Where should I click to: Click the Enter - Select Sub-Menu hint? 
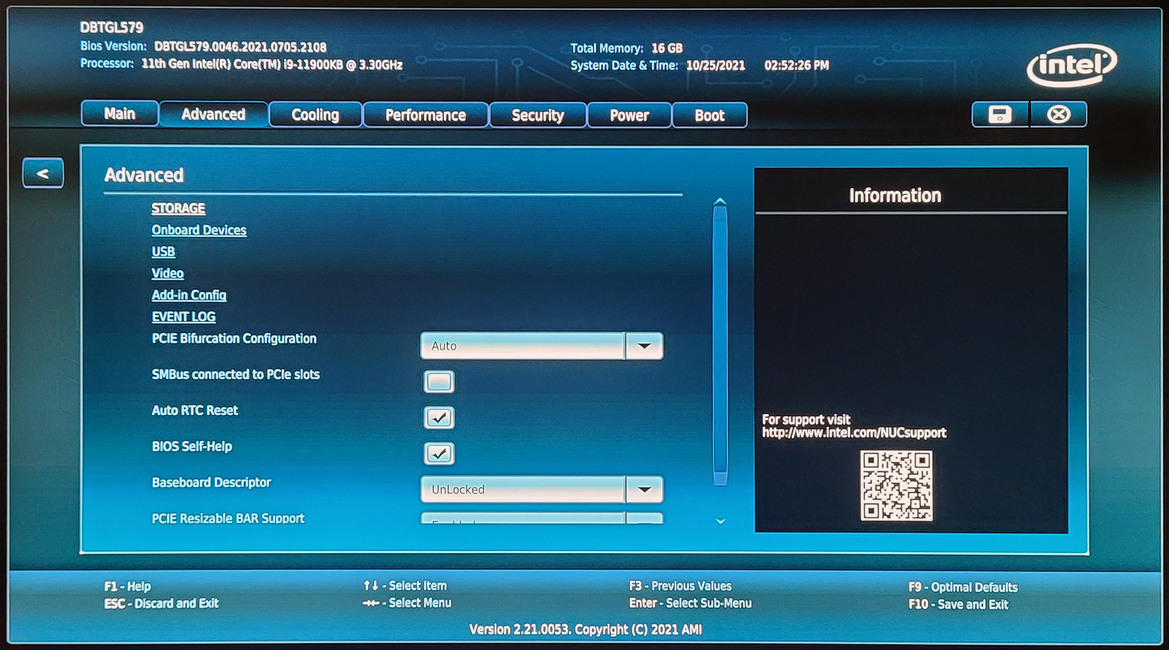690,603
